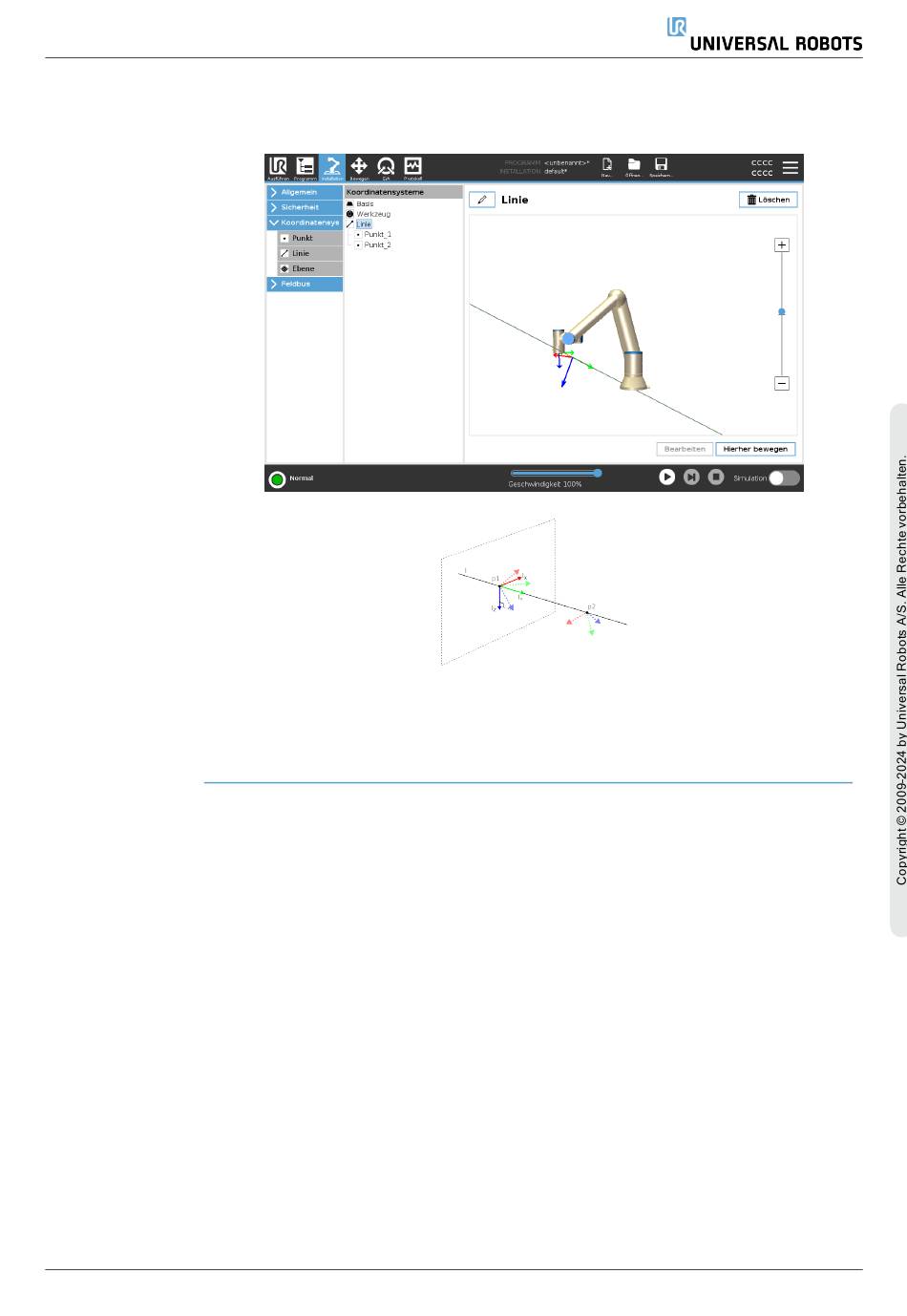Zoom out the 3D view with minus
The image size is (907, 1316).
tap(782, 384)
